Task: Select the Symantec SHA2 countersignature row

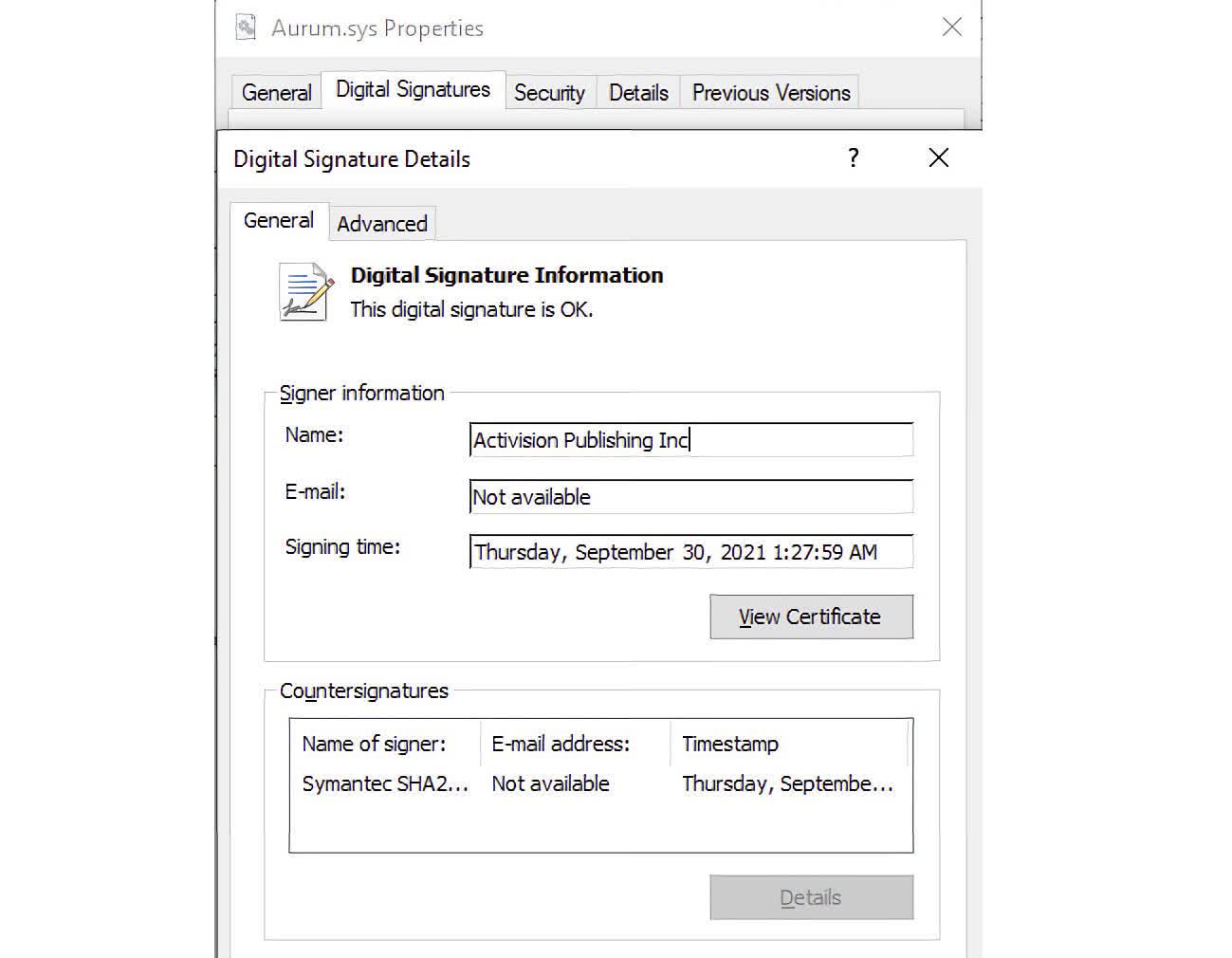Action: coord(599,783)
